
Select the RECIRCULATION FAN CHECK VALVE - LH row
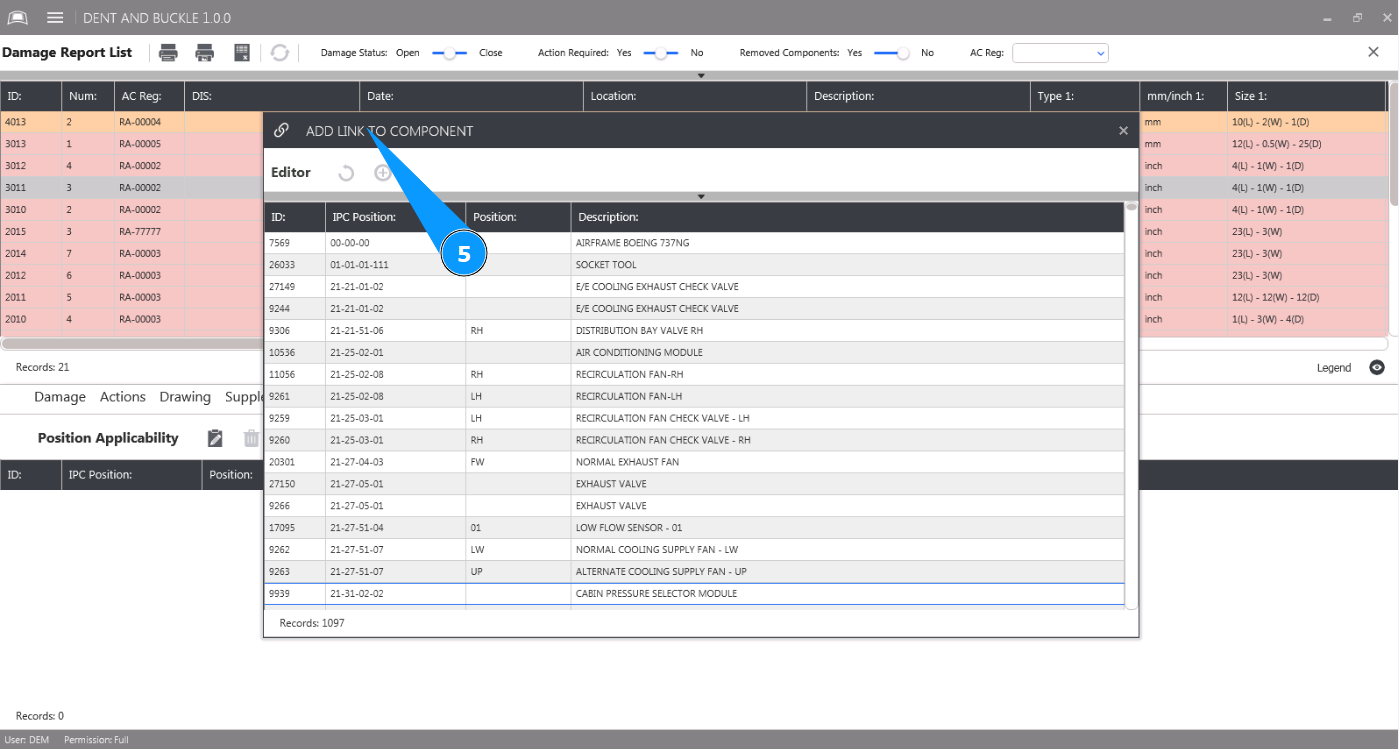pyautogui.click(x=694, y=418)
